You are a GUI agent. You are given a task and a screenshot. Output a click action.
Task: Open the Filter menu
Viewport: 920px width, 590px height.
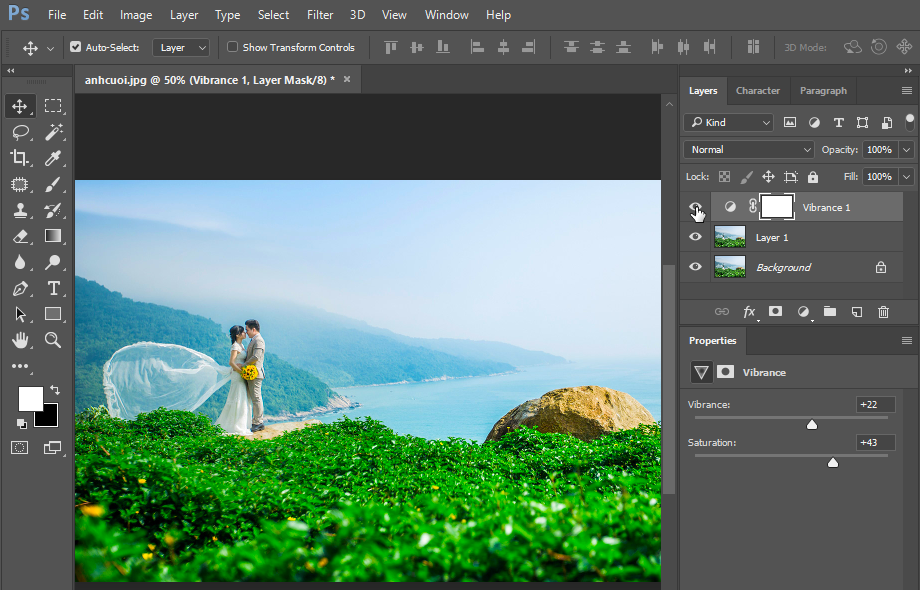point(320,15)
